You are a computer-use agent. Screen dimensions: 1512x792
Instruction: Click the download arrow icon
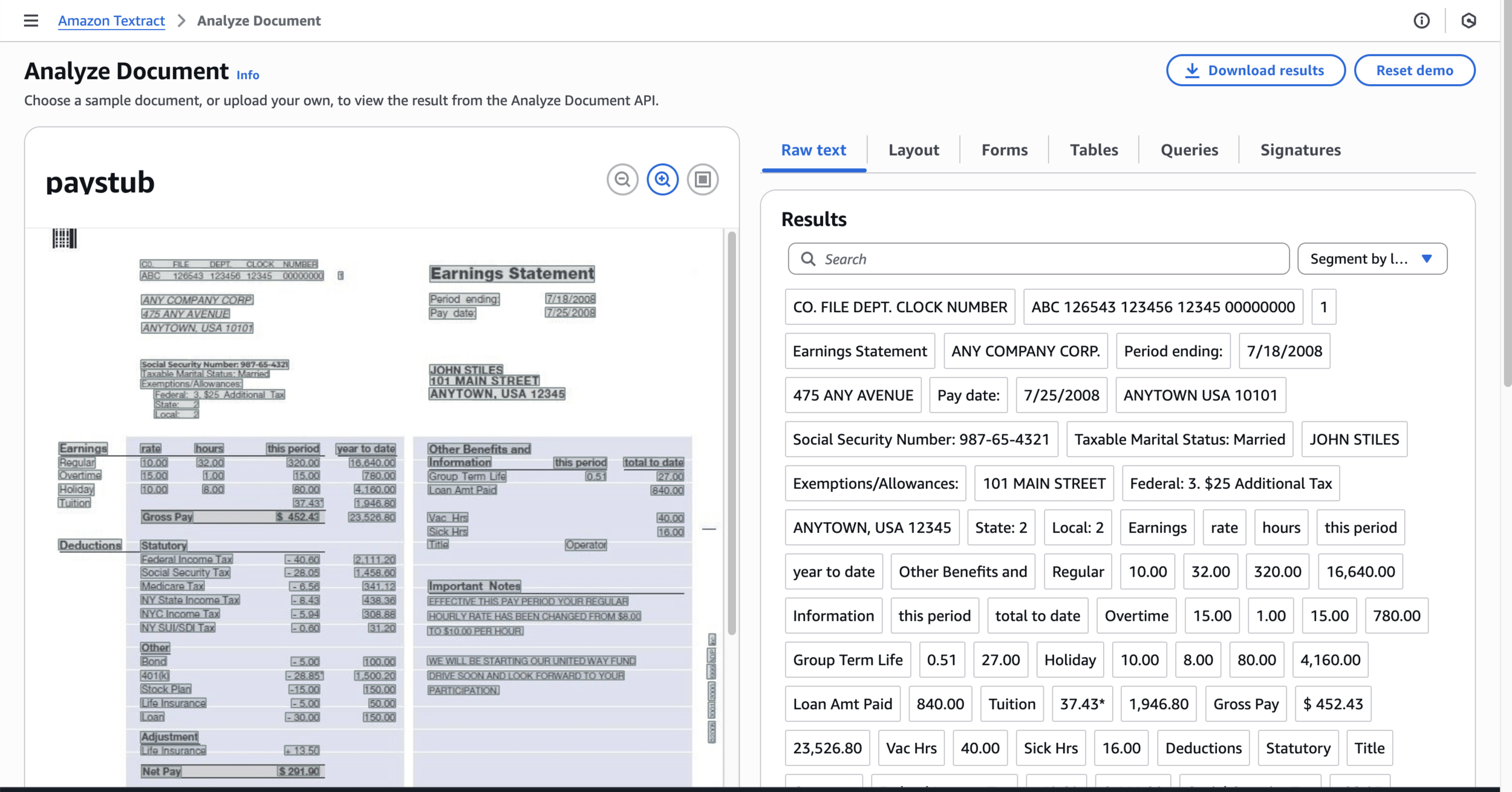click(1191, 71)
